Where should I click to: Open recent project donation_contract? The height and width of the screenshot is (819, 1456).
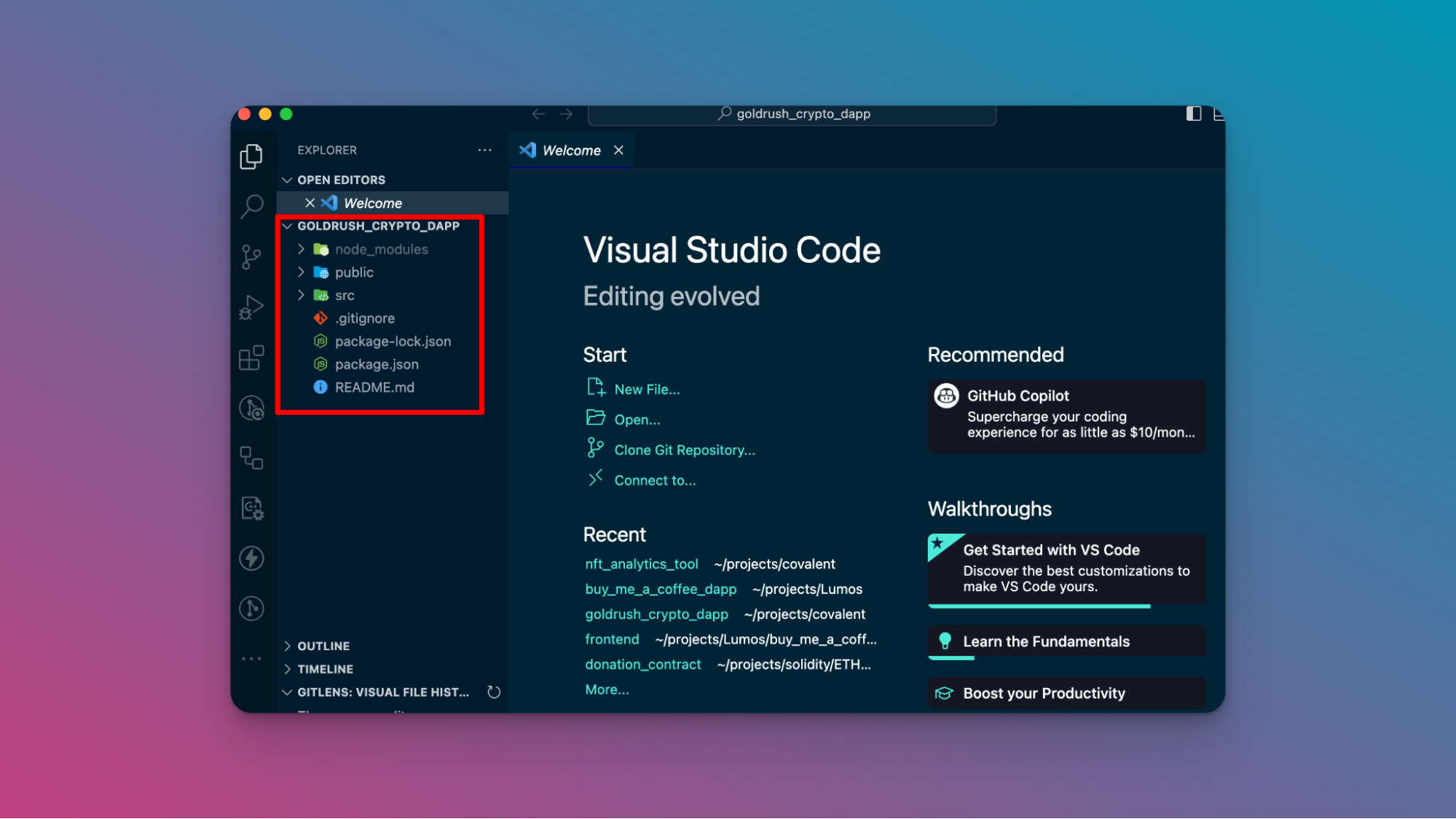pyautogui.click(x=643, y=665)
